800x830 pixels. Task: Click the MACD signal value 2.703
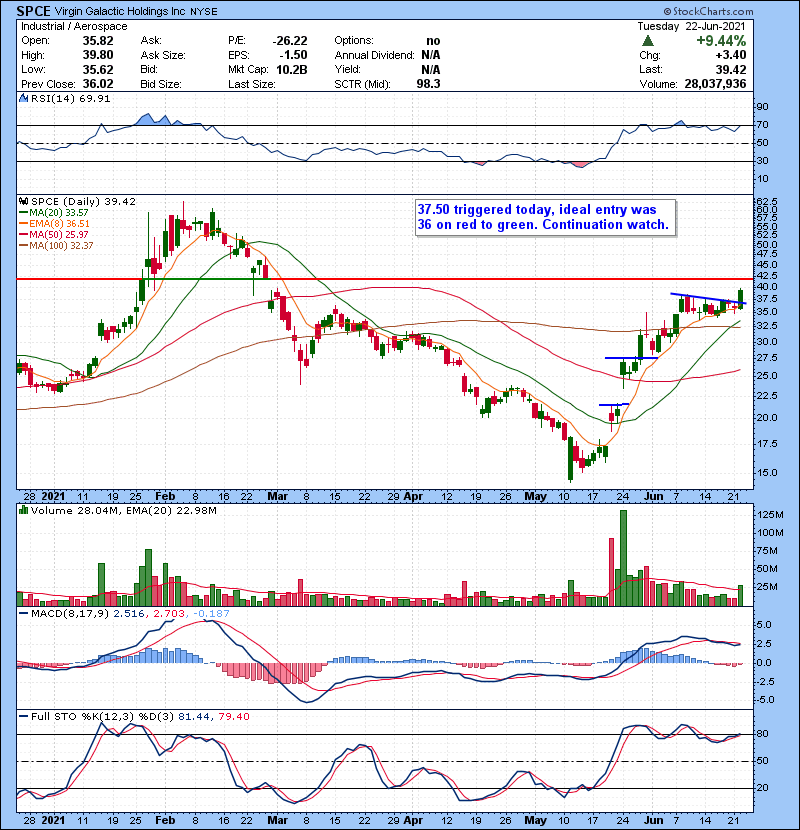(168, 614)
